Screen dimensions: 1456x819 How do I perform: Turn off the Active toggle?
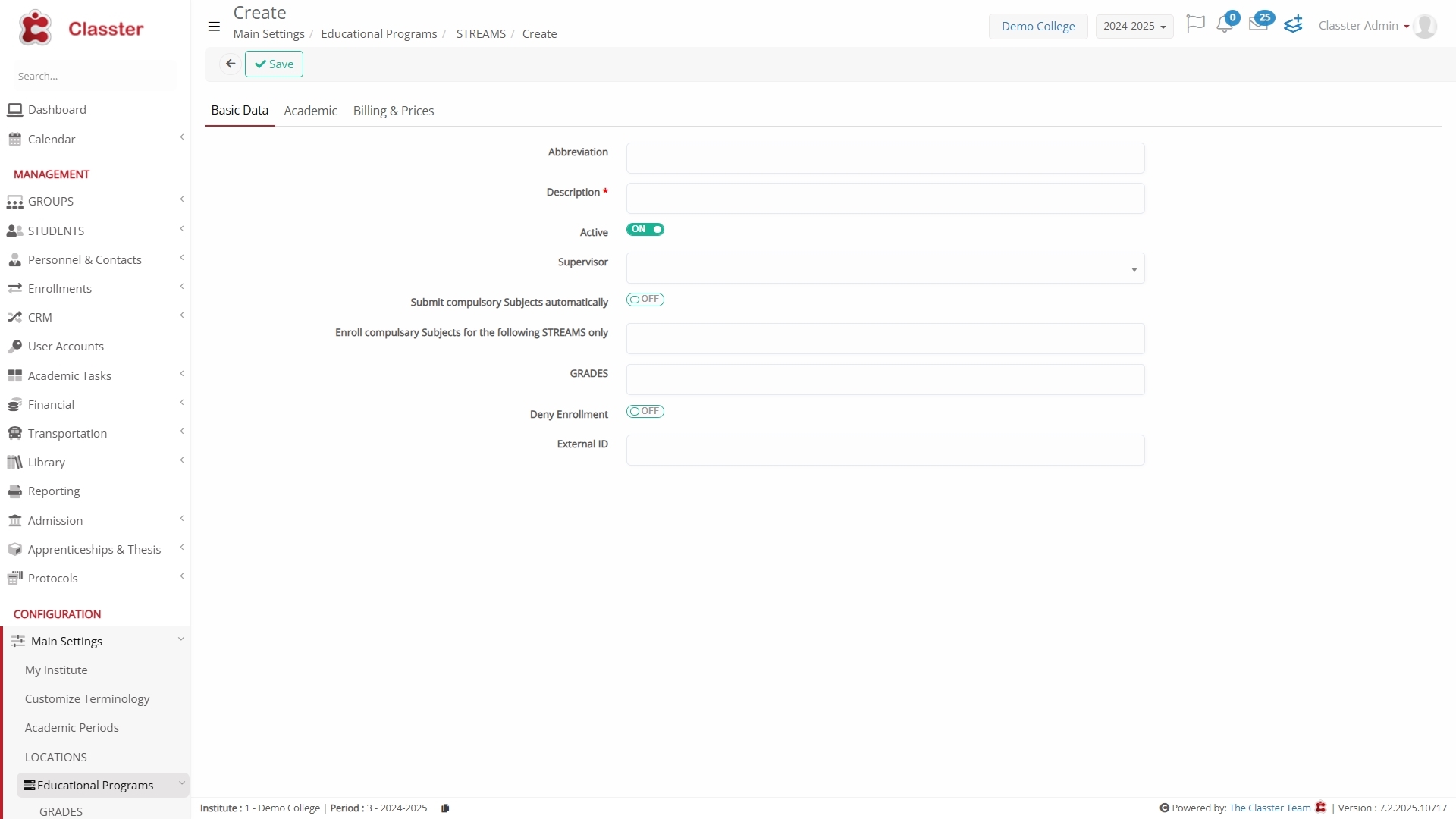[645, 230]
